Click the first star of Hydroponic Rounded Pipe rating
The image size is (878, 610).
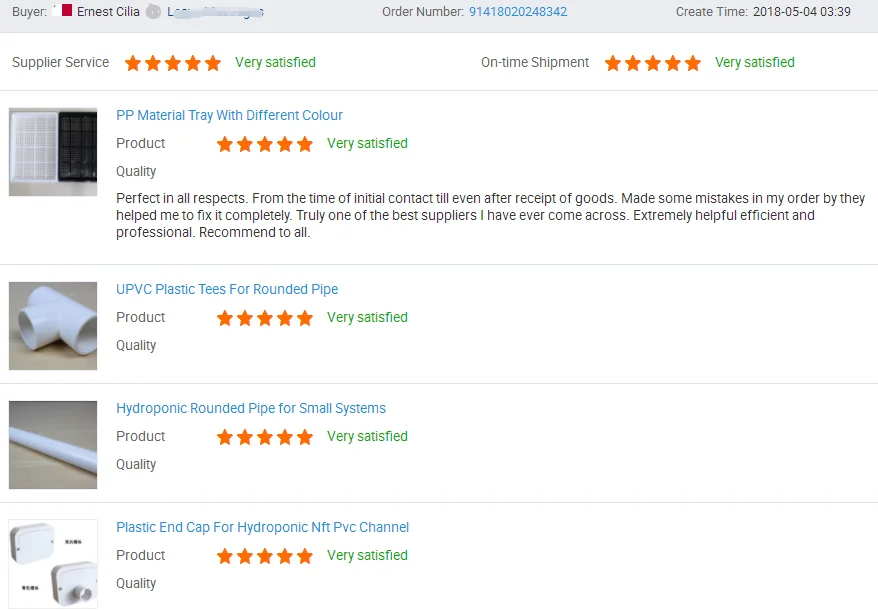point(225,437)
